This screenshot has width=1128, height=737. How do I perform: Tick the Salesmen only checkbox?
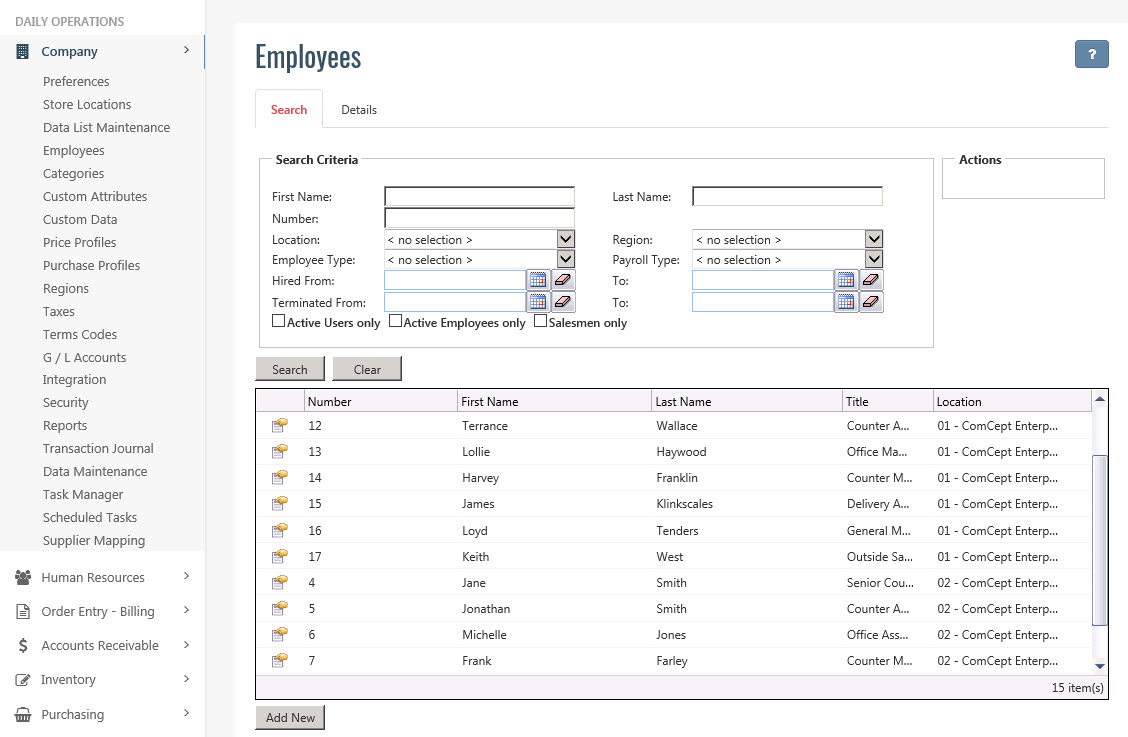point(540,322)
